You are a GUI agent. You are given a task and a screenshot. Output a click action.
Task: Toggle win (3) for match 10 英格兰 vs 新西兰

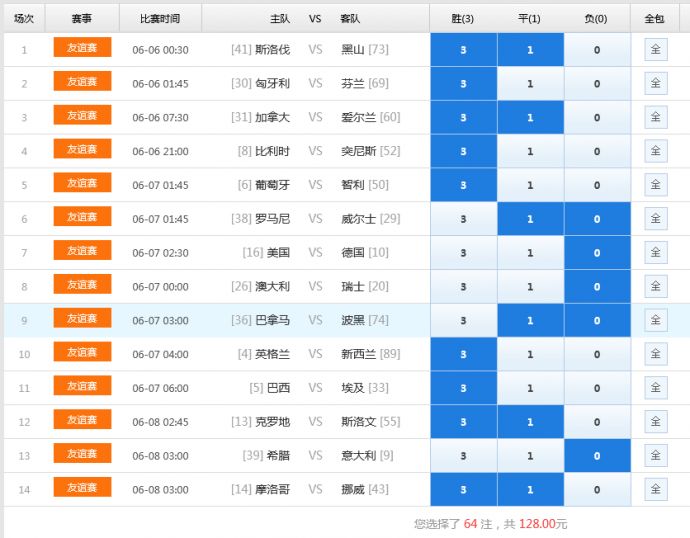click(x=463, y=355)
